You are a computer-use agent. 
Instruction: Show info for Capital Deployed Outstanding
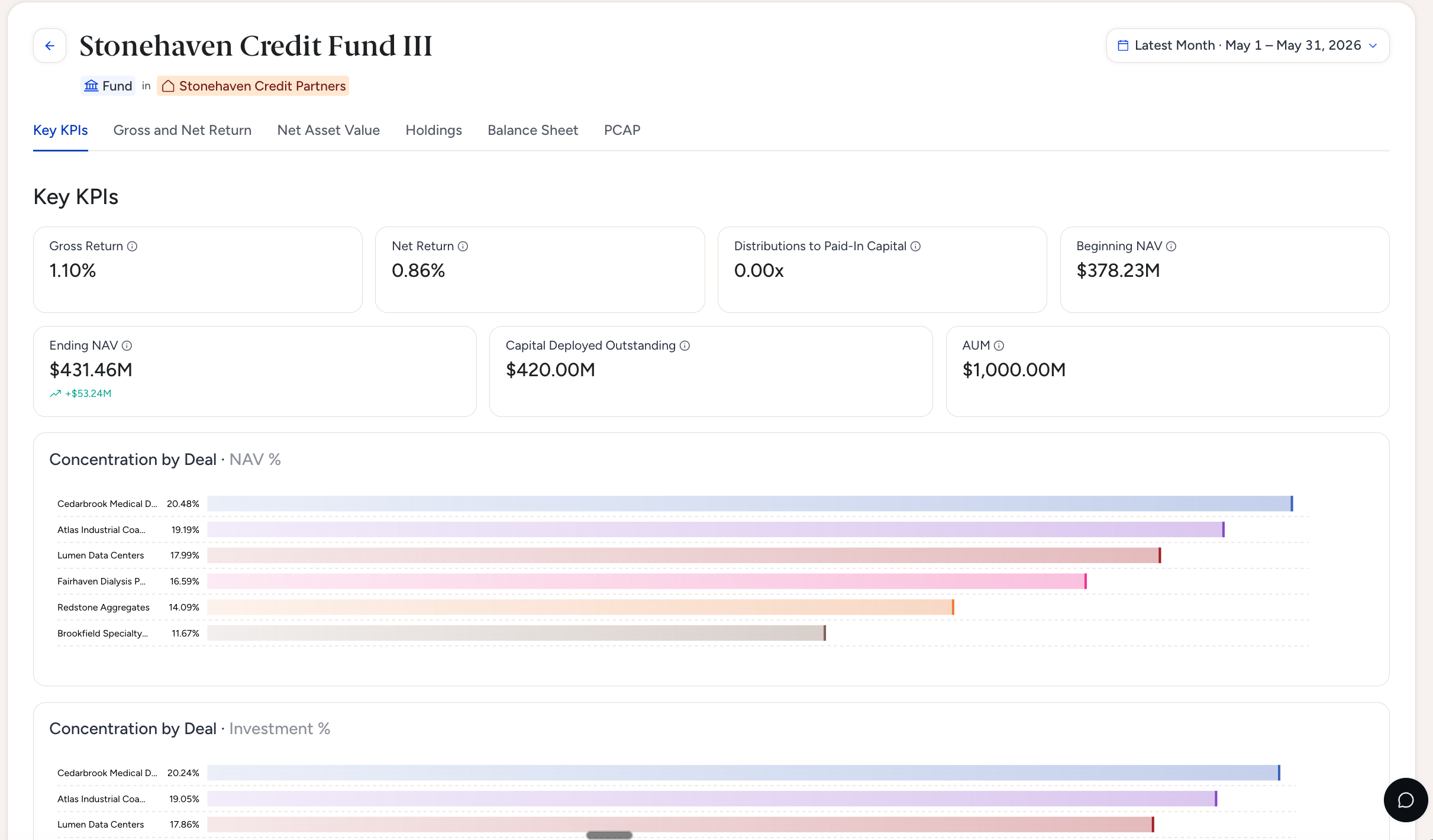(x=685, y=345)
